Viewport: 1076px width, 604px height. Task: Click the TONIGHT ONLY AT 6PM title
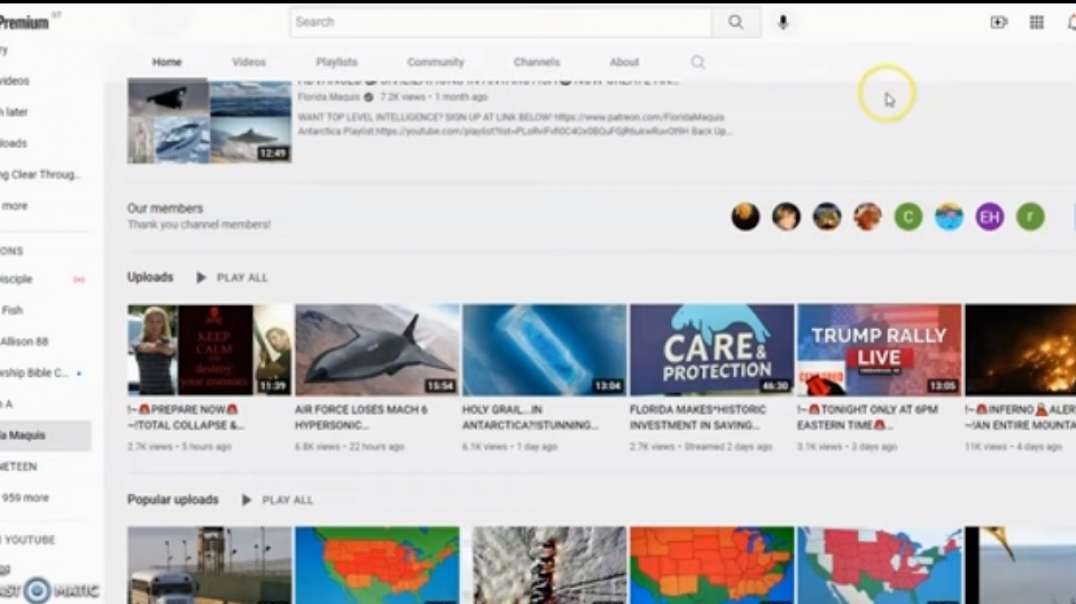[x=867, y=417]
